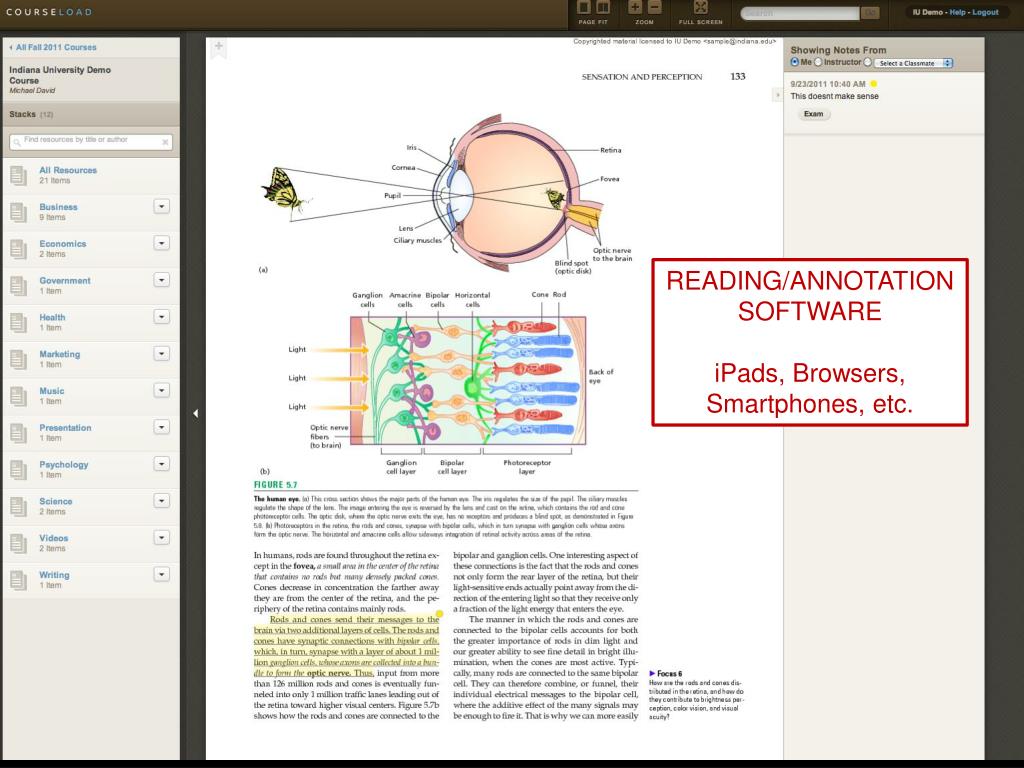Select the Me notes radio button
The image size is (1024, 768).
coord(795,62)
